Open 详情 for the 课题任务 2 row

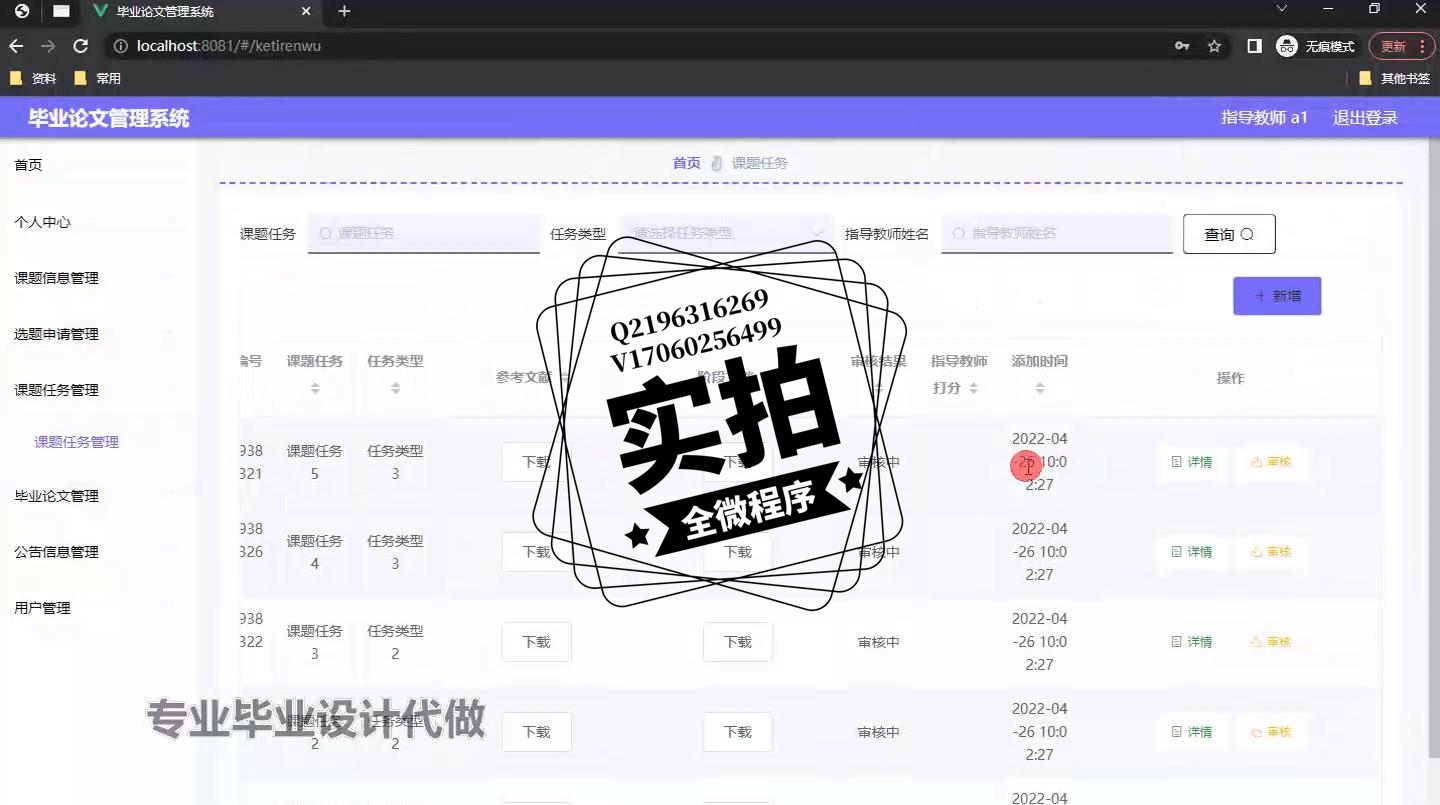click(x=1192, y=732)
